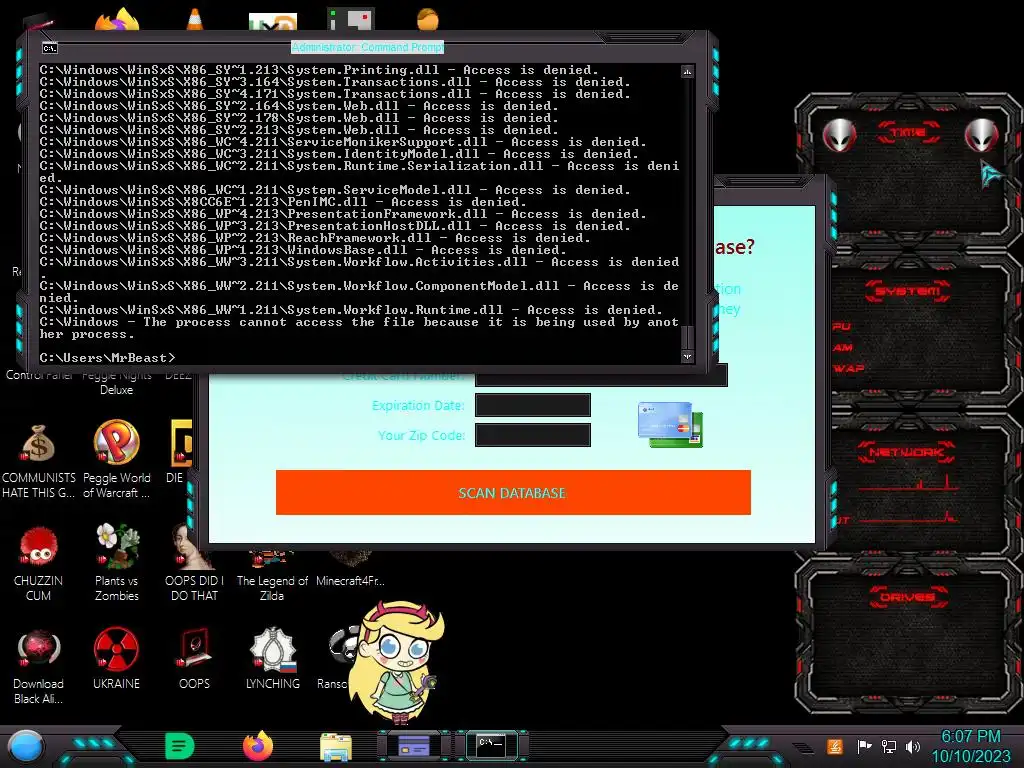The width and height of the screenshot is (1024, 768).
Task: Open the green chat-bubble app on taskbar
Action: [x=180, y=746]
